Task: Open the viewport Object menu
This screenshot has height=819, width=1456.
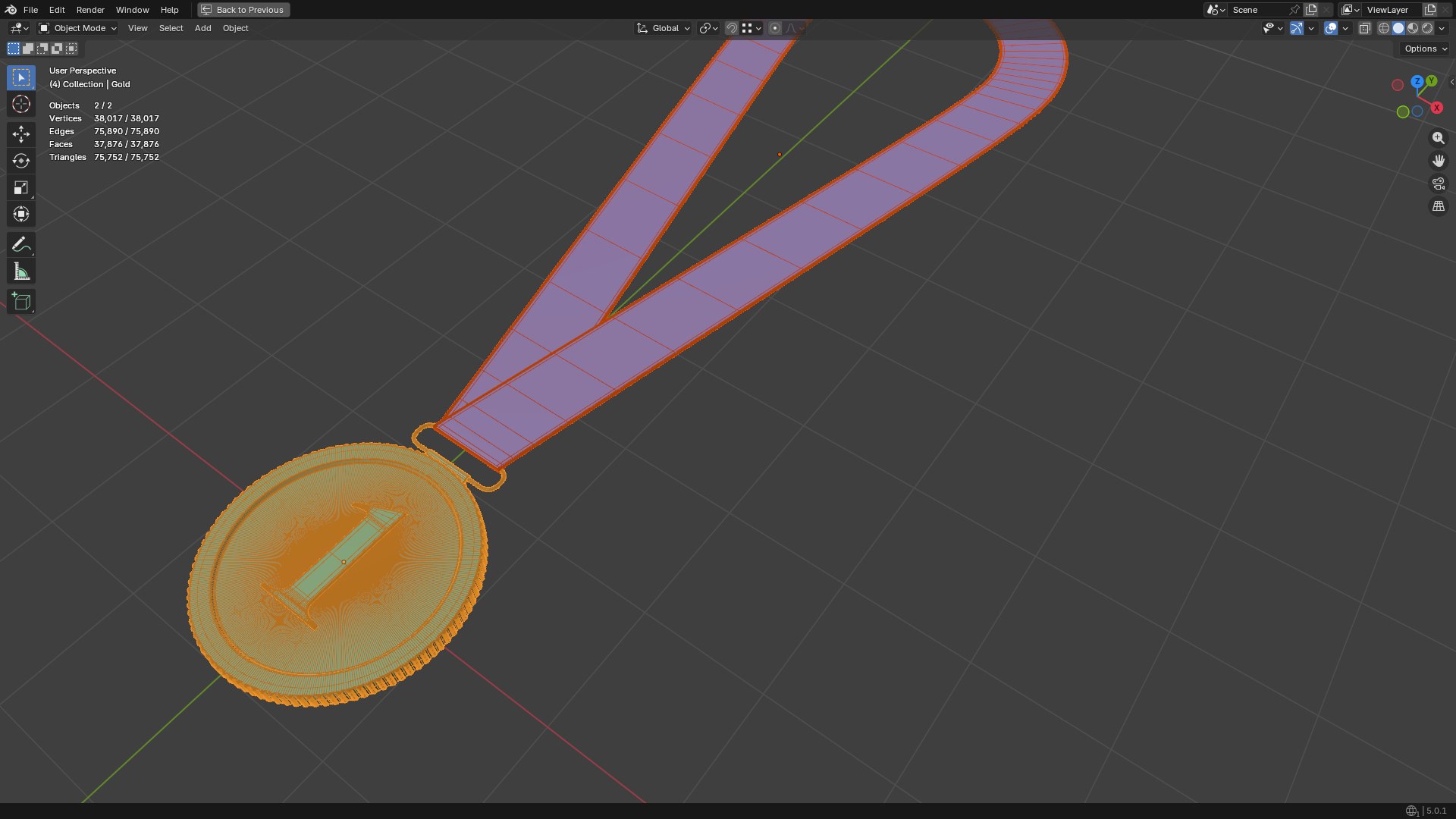Action: point(235,28)
